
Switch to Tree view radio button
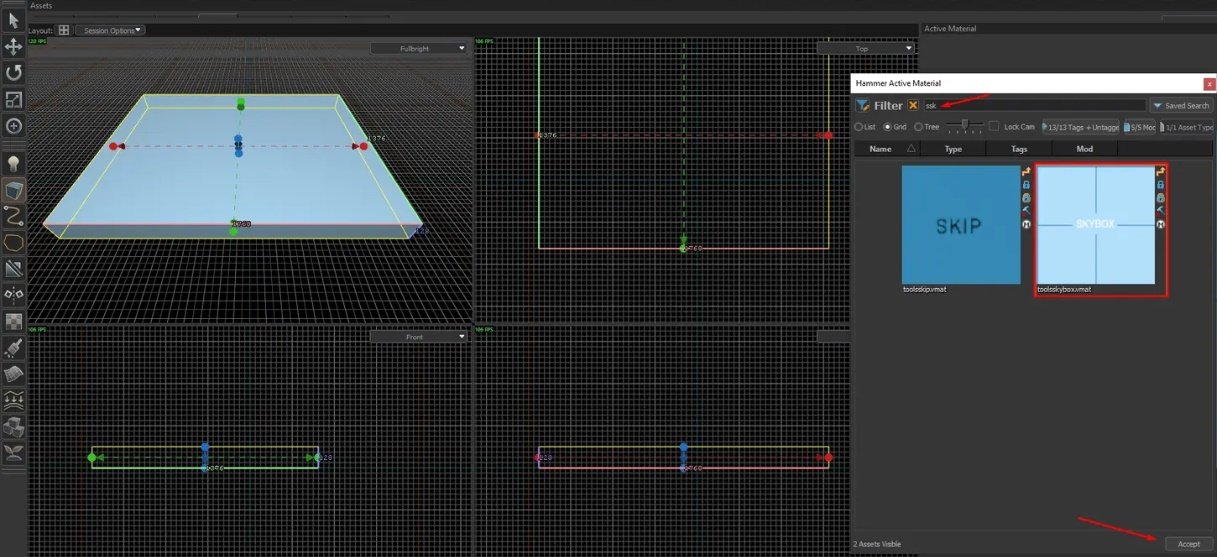tap(918, 127)
